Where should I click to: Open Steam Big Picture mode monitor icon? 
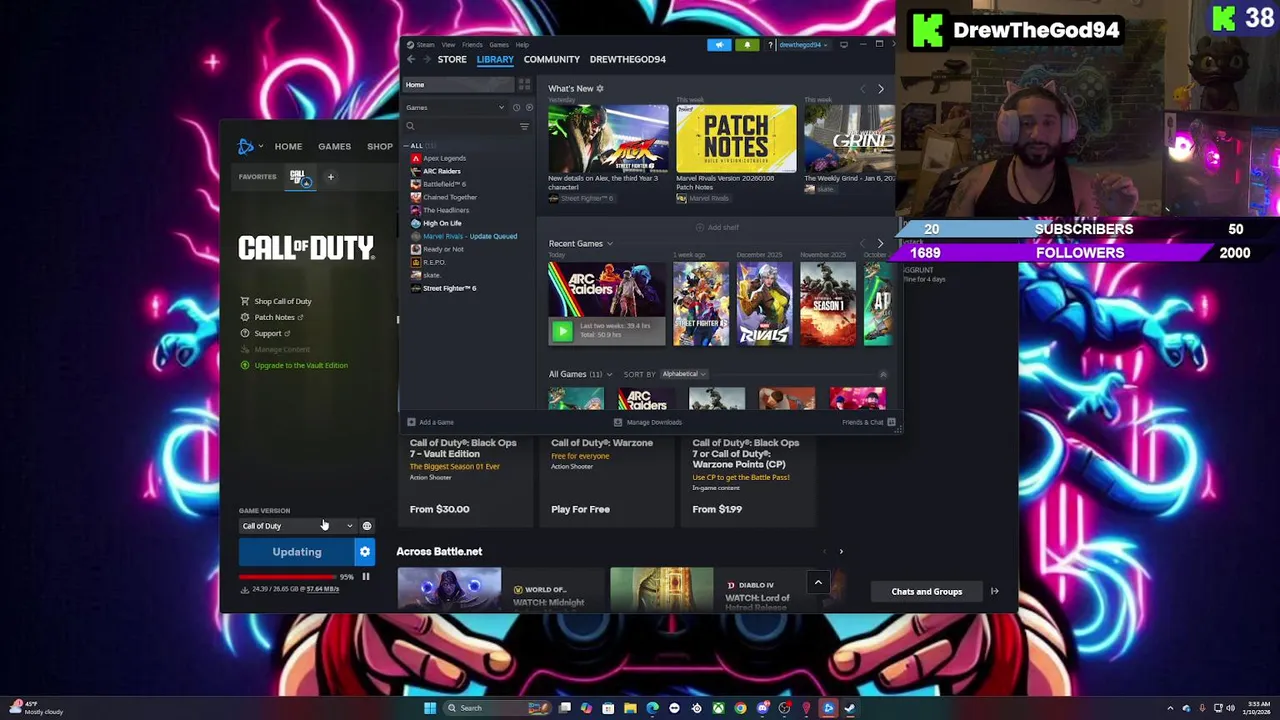coord(844,45)
